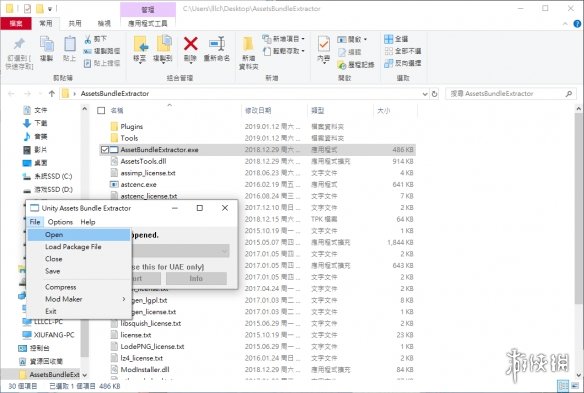The image size is (584, 393).
Task: Click Select none (全部不選) in ribbon
Action: click(403, 51)
